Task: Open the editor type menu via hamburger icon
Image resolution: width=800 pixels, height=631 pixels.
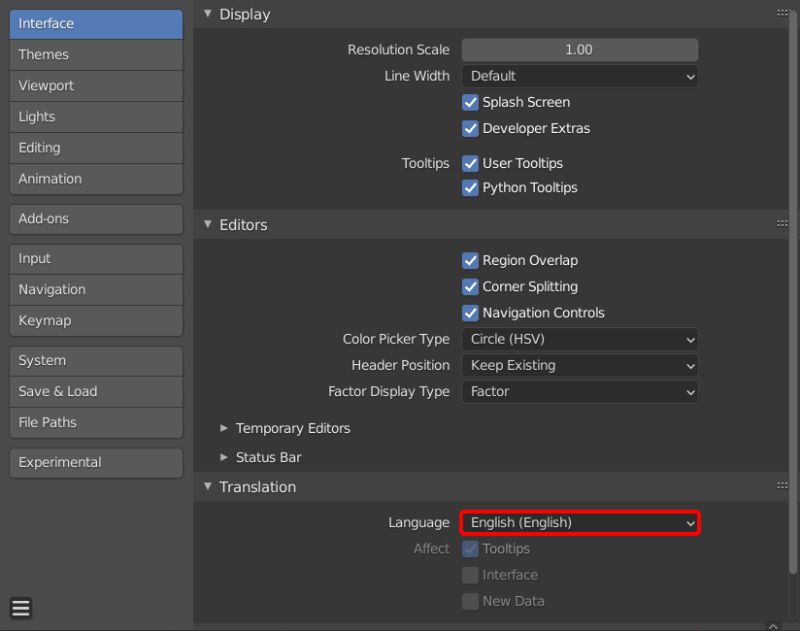Action: [20, 607]
